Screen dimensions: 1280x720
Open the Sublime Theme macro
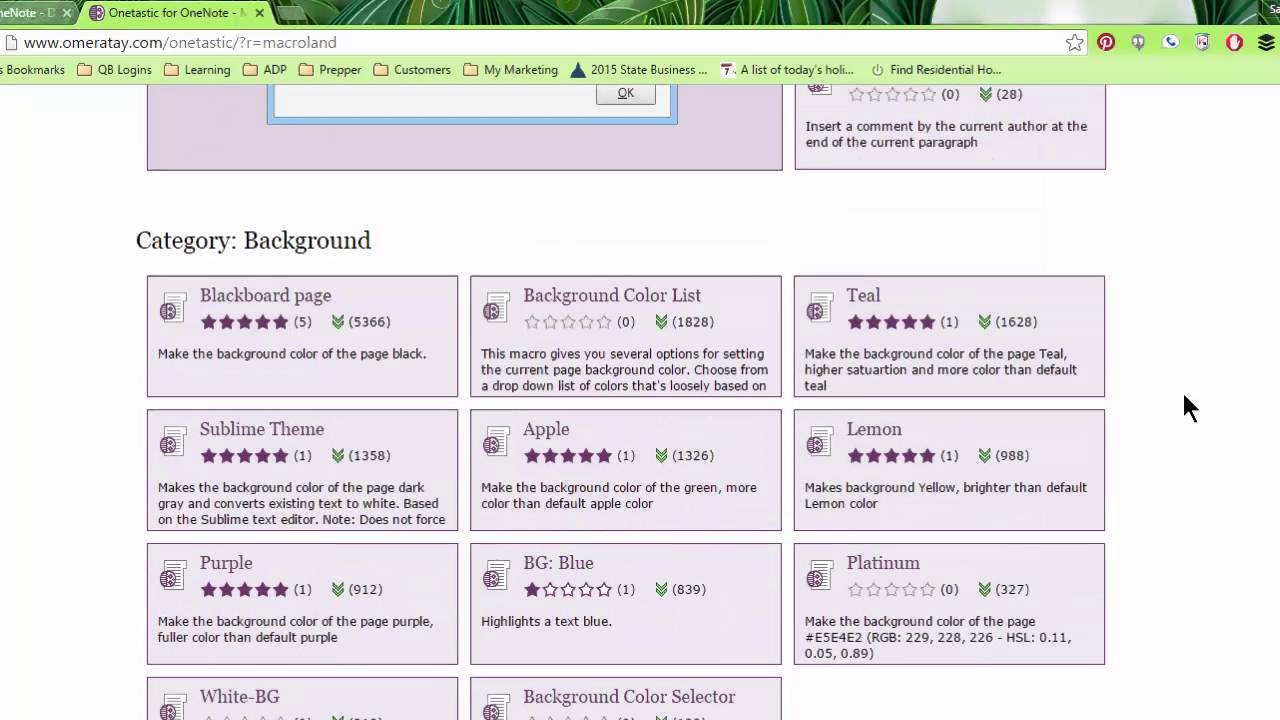pos(261,429)
